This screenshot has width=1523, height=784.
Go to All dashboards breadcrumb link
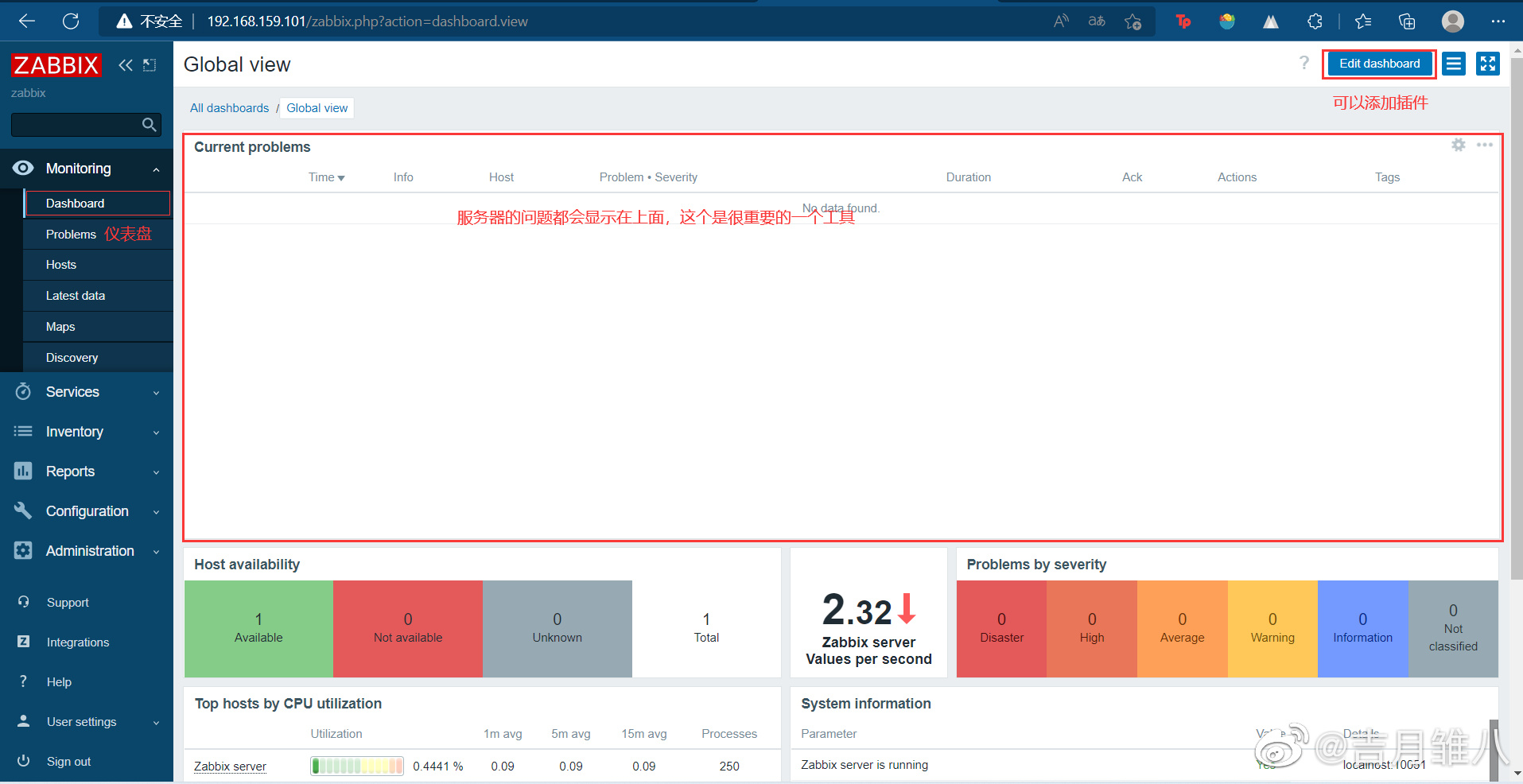point(229,108)
